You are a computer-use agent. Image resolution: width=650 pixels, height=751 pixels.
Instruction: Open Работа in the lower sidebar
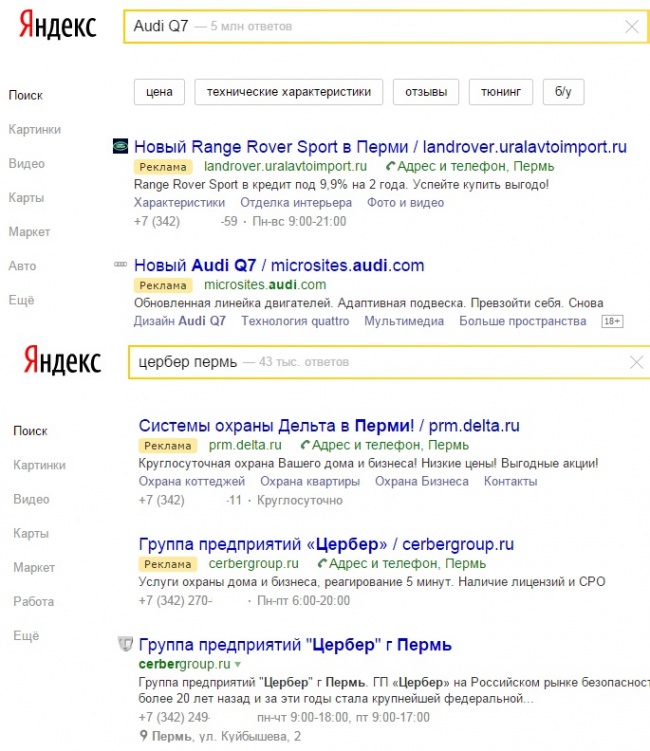coord(34,602)
